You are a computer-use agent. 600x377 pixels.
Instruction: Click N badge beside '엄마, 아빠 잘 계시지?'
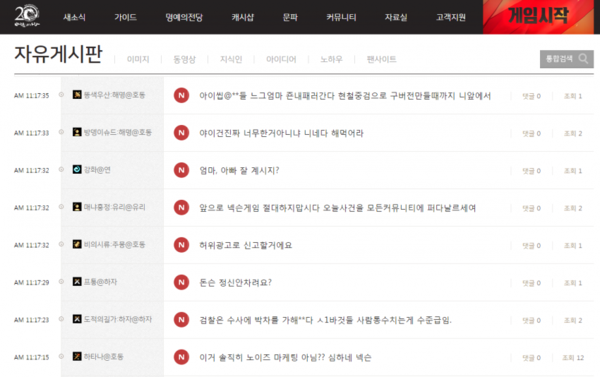[x=181, y=170]
